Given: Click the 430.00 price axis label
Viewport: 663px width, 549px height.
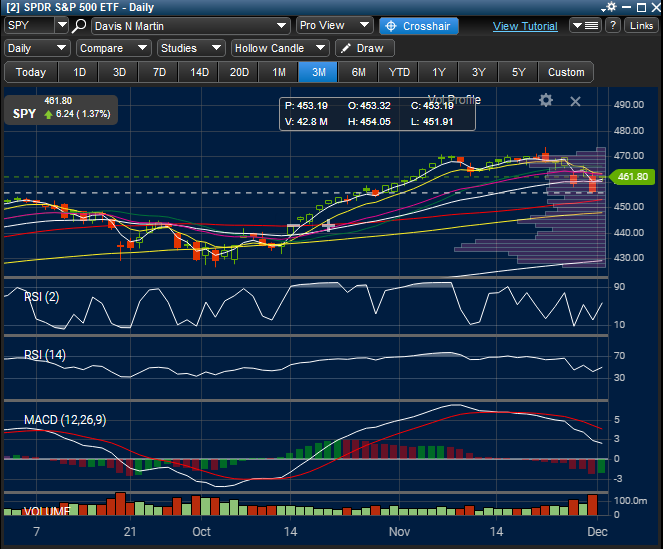Looking at the screenshot, I should pos(629,258).
